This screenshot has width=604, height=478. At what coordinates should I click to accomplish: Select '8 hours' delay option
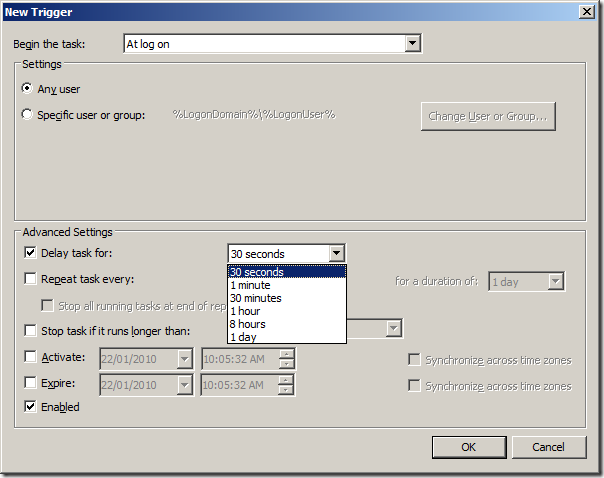coord(286,324)
